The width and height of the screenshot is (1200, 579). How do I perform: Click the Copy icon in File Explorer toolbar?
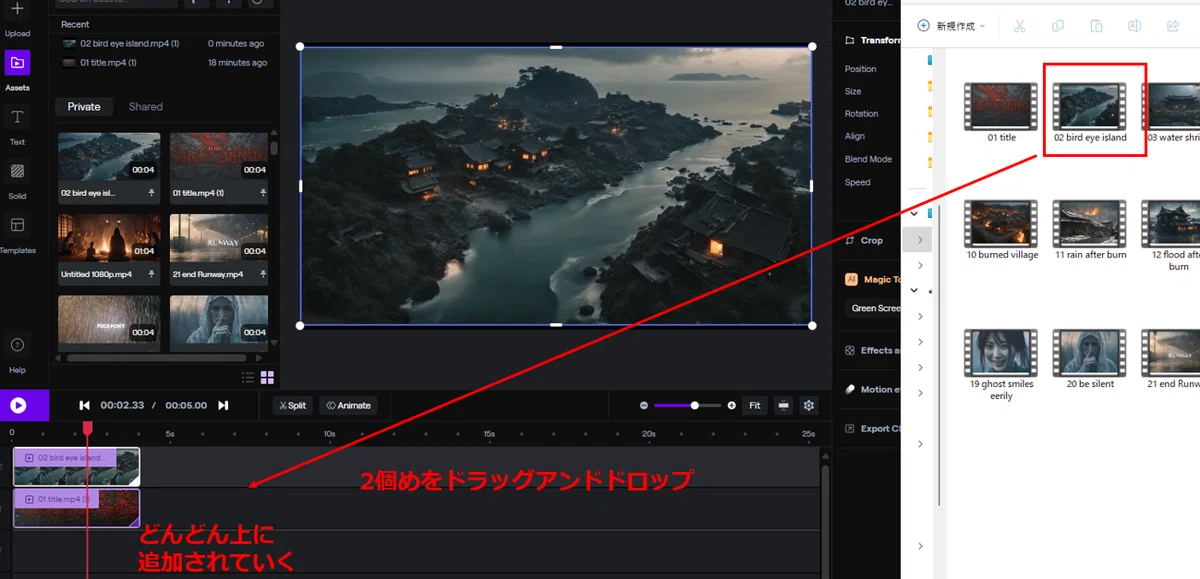tap(1058, 26)
